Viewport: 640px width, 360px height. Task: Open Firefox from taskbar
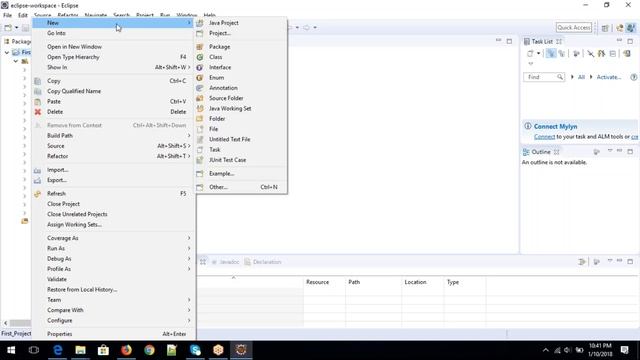click(127, 350)
